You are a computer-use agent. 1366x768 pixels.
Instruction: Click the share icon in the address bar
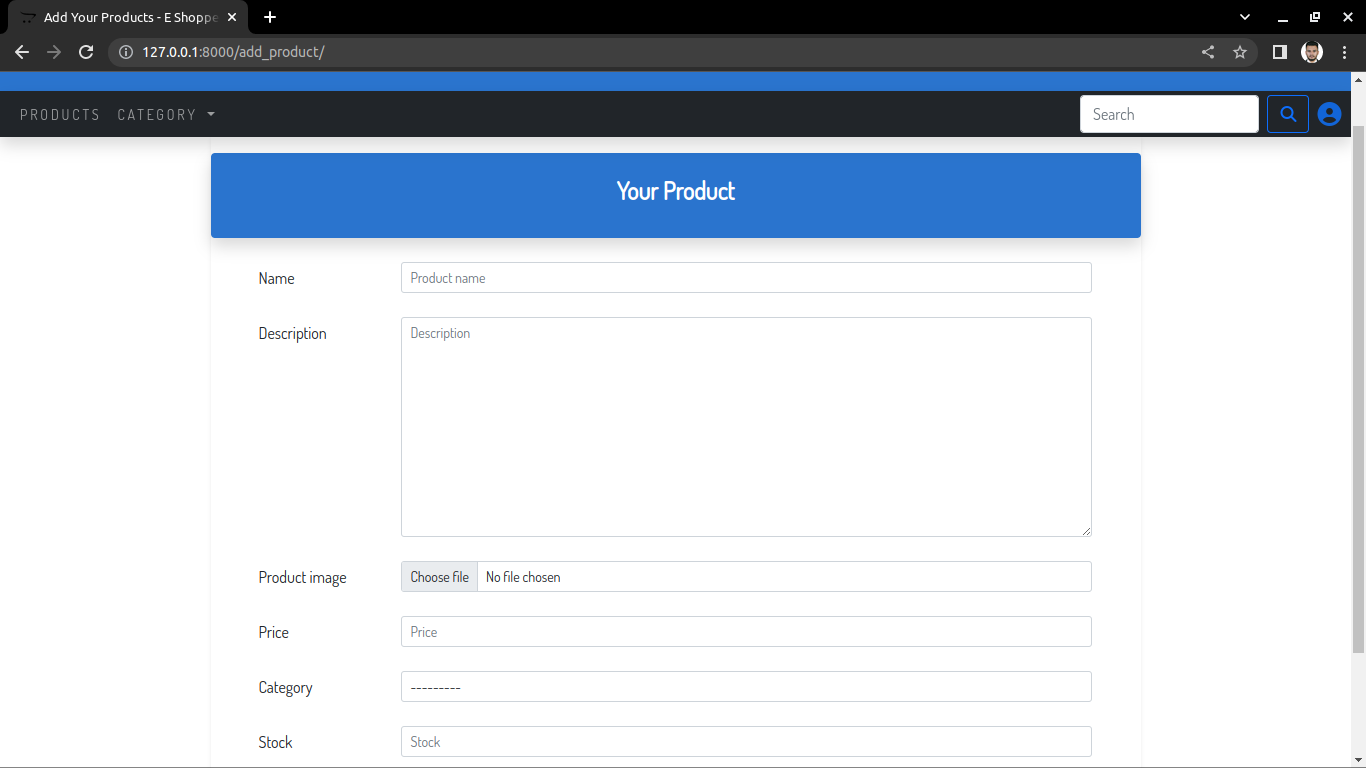click(1207, 51)
